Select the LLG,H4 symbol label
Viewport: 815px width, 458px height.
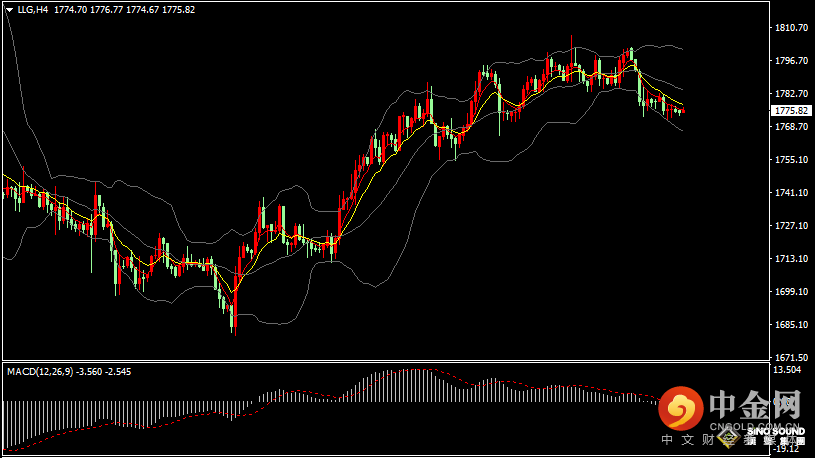tap(33, 10)
